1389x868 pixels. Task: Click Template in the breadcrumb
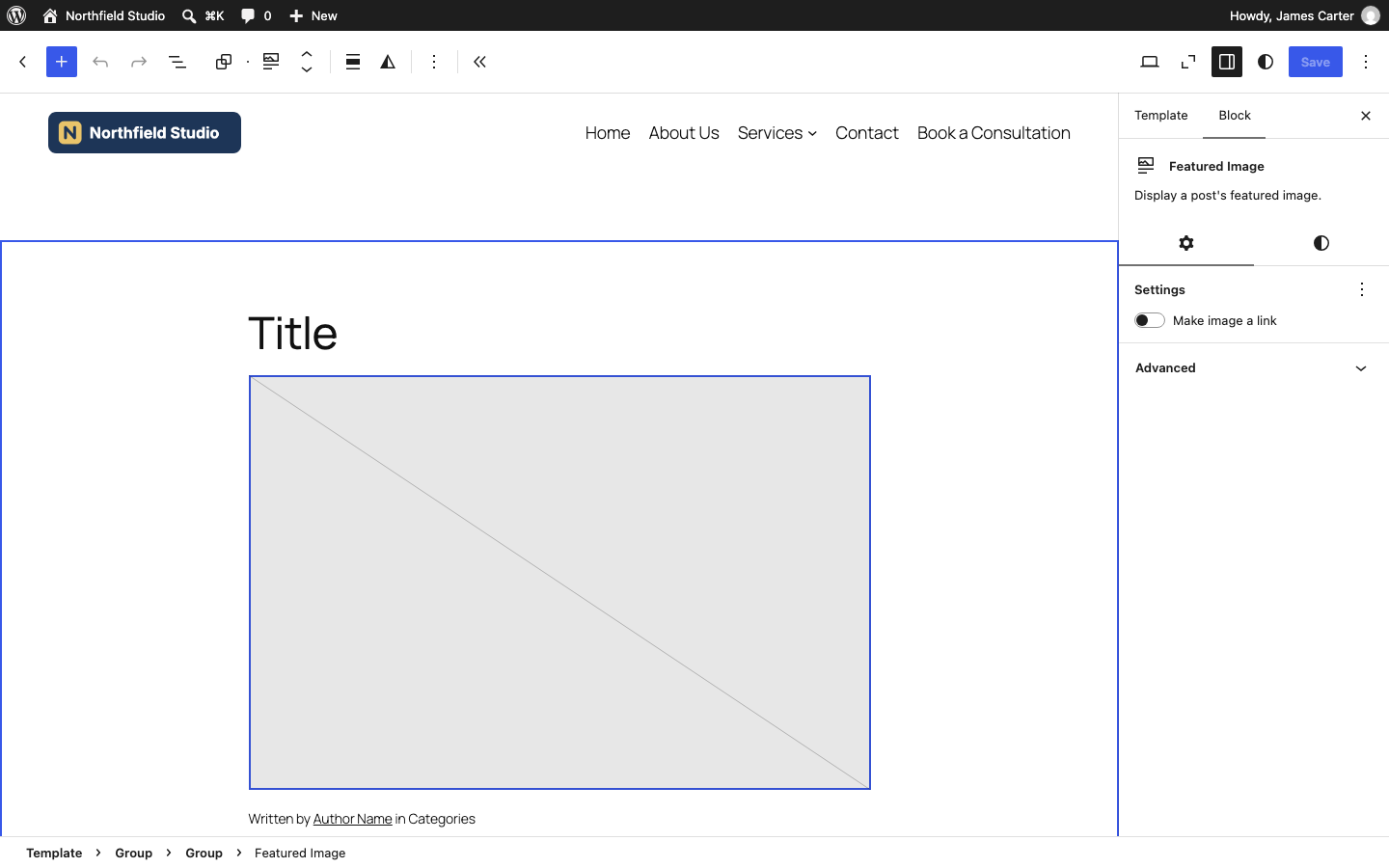[54, 853]
